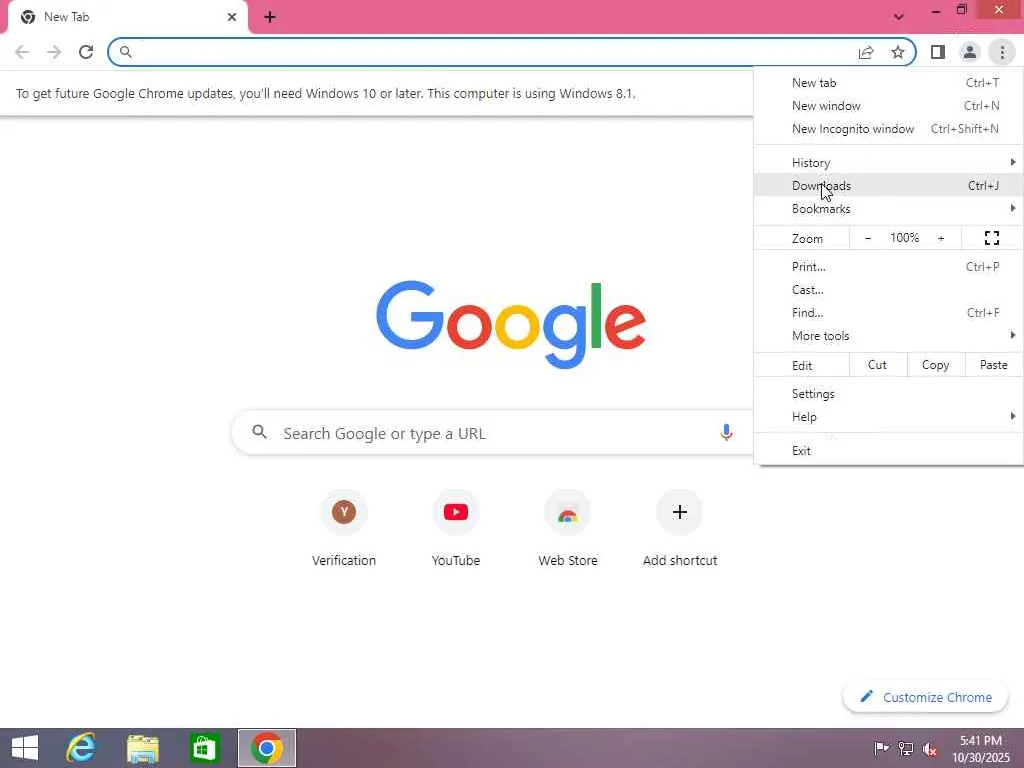Click the Windows 10 update notice text
The image size is (1024, 768).
click(325, 93)
